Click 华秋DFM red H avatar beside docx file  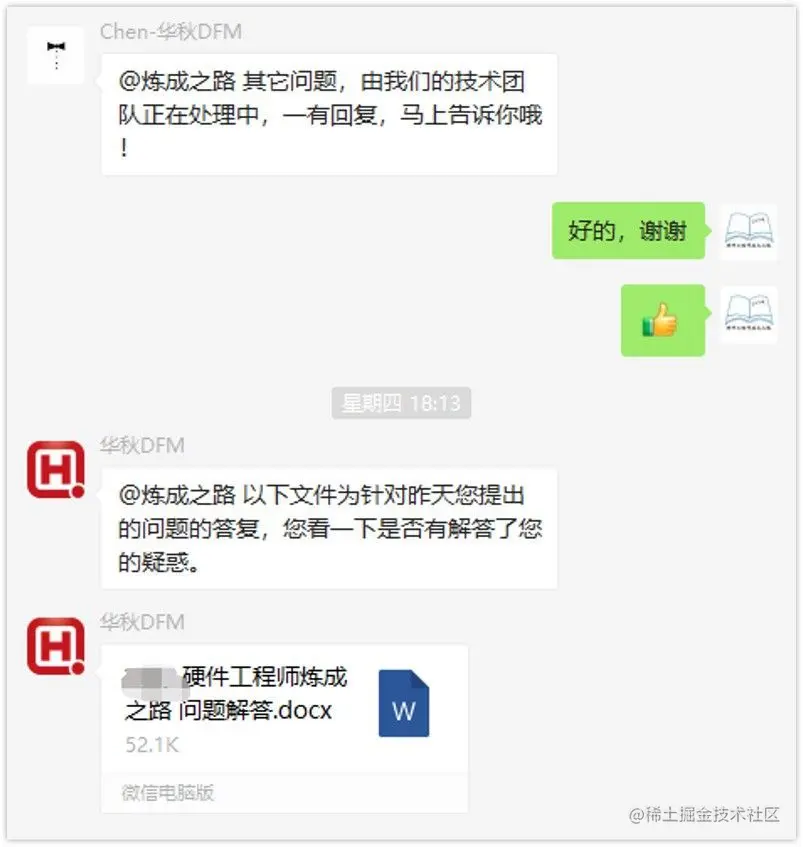[x=56, y=646]
